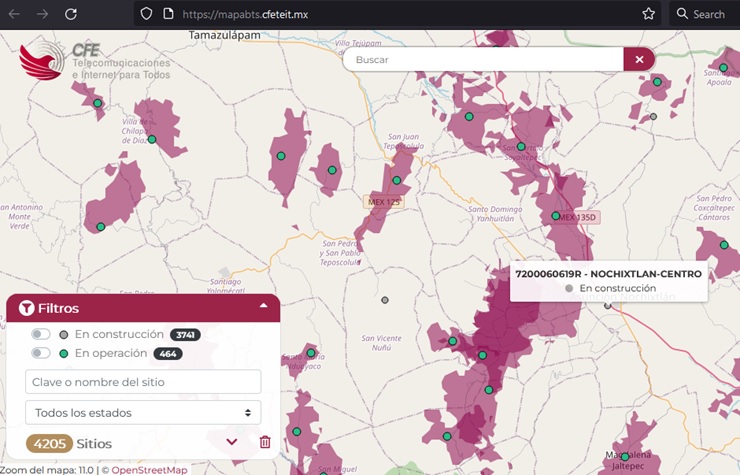Click the funnel icon in Filtros header
Viewport: 740px width, 475px height.
(27, 308)
